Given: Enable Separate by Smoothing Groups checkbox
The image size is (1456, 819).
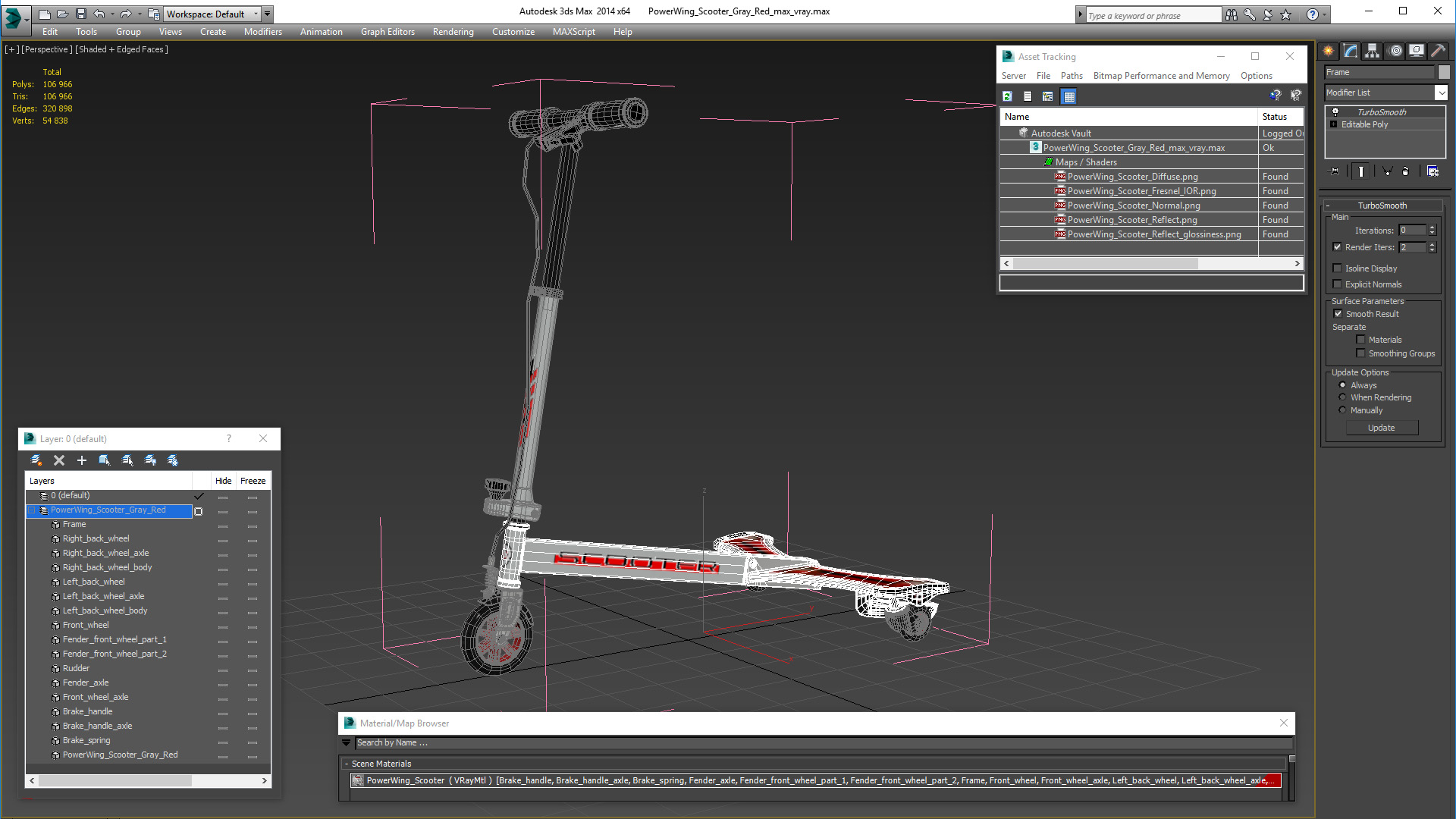Looking at the screenshot, I should click(x=1360, y=353).
